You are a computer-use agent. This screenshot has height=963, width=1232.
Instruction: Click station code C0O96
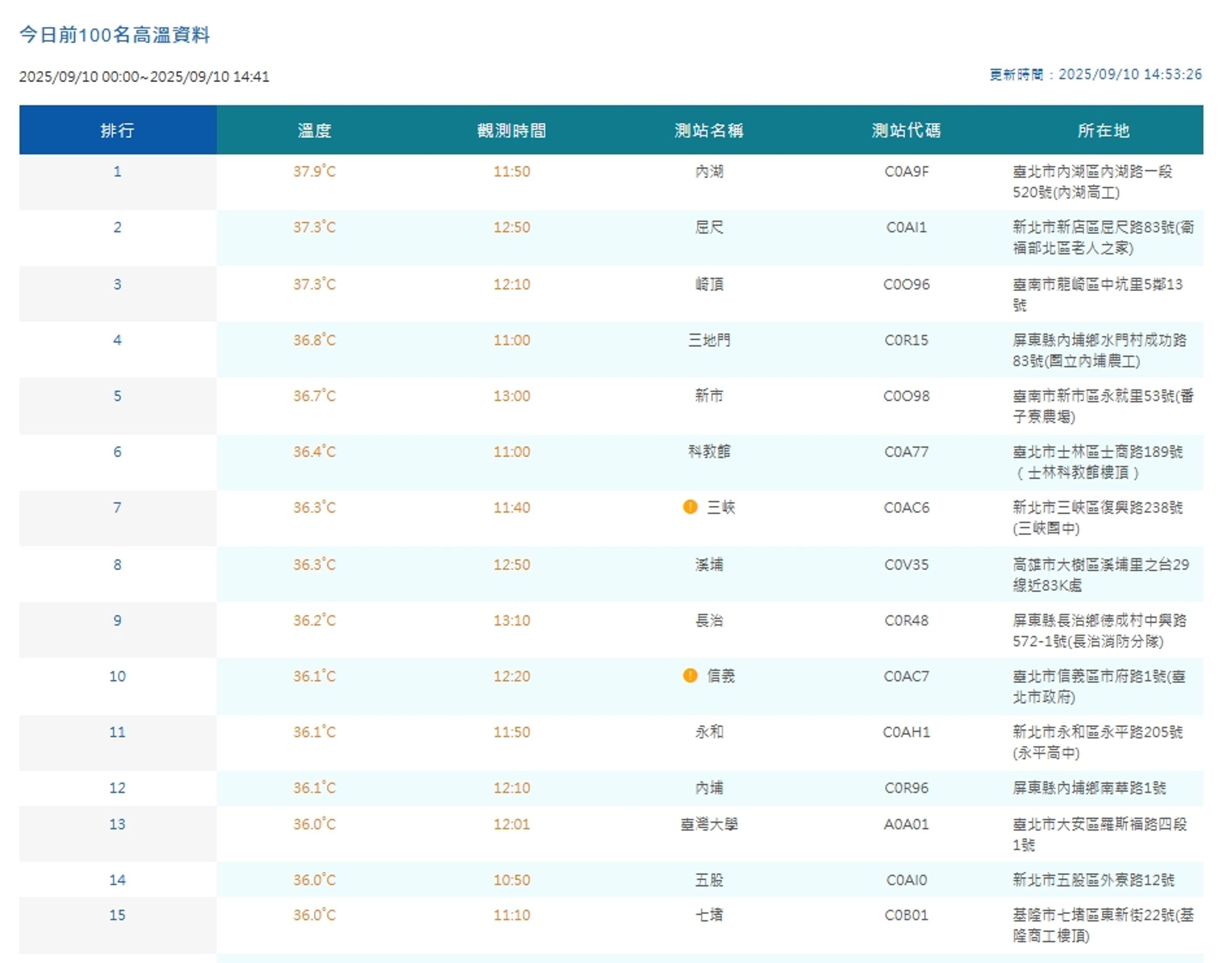pyautogui.click(x=907, y=284)
